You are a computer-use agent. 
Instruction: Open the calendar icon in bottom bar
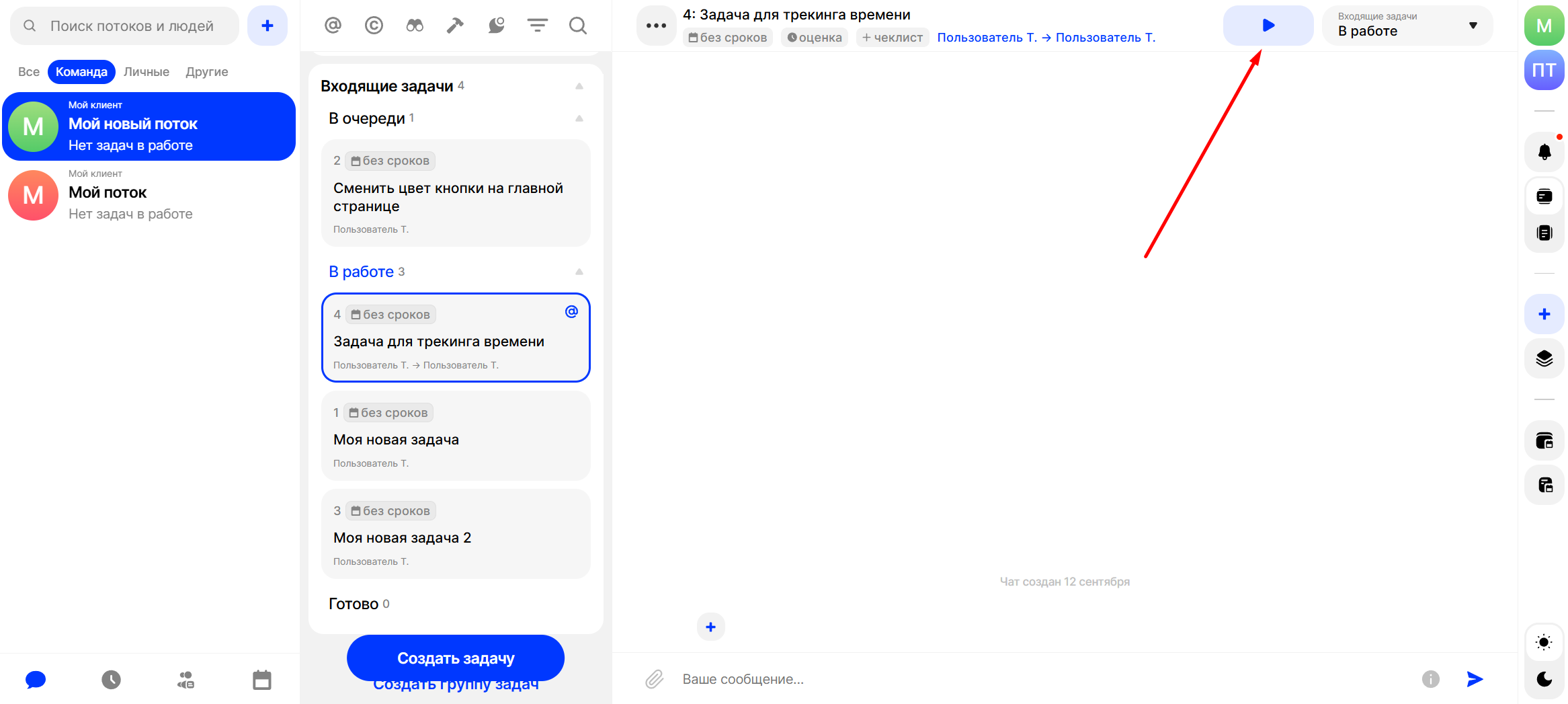point(261,680)
